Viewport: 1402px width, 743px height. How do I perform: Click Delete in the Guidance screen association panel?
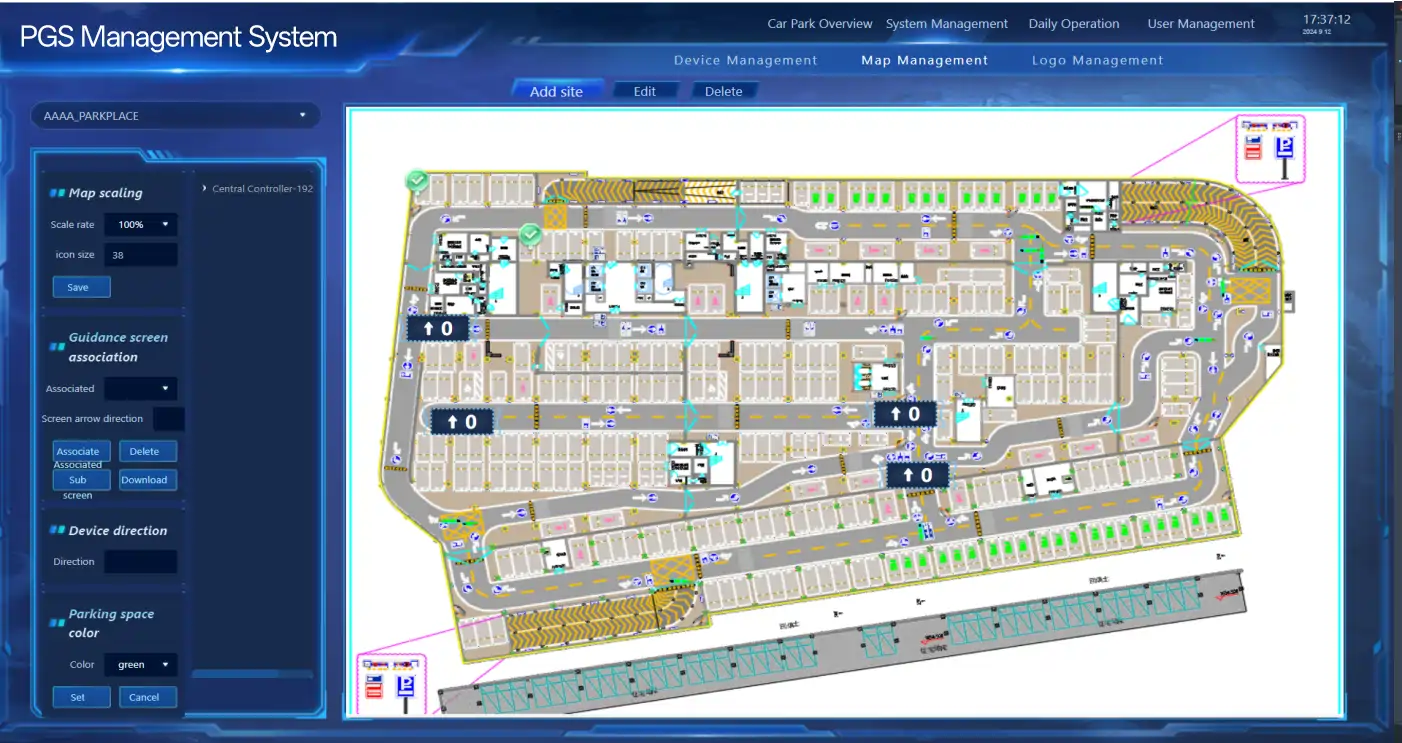click(148, 451)
